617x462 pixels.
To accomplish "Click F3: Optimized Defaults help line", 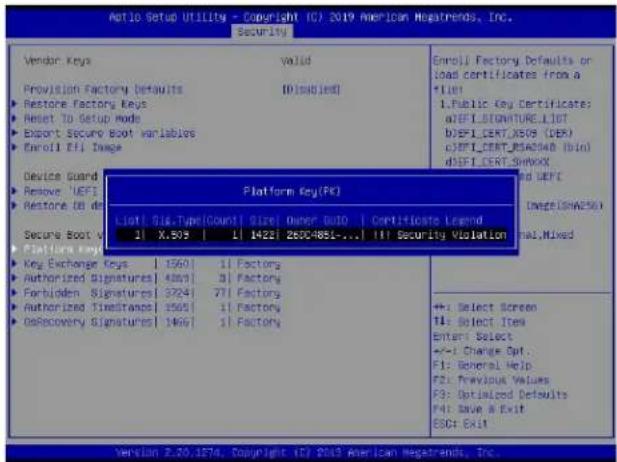I will 500,394.
